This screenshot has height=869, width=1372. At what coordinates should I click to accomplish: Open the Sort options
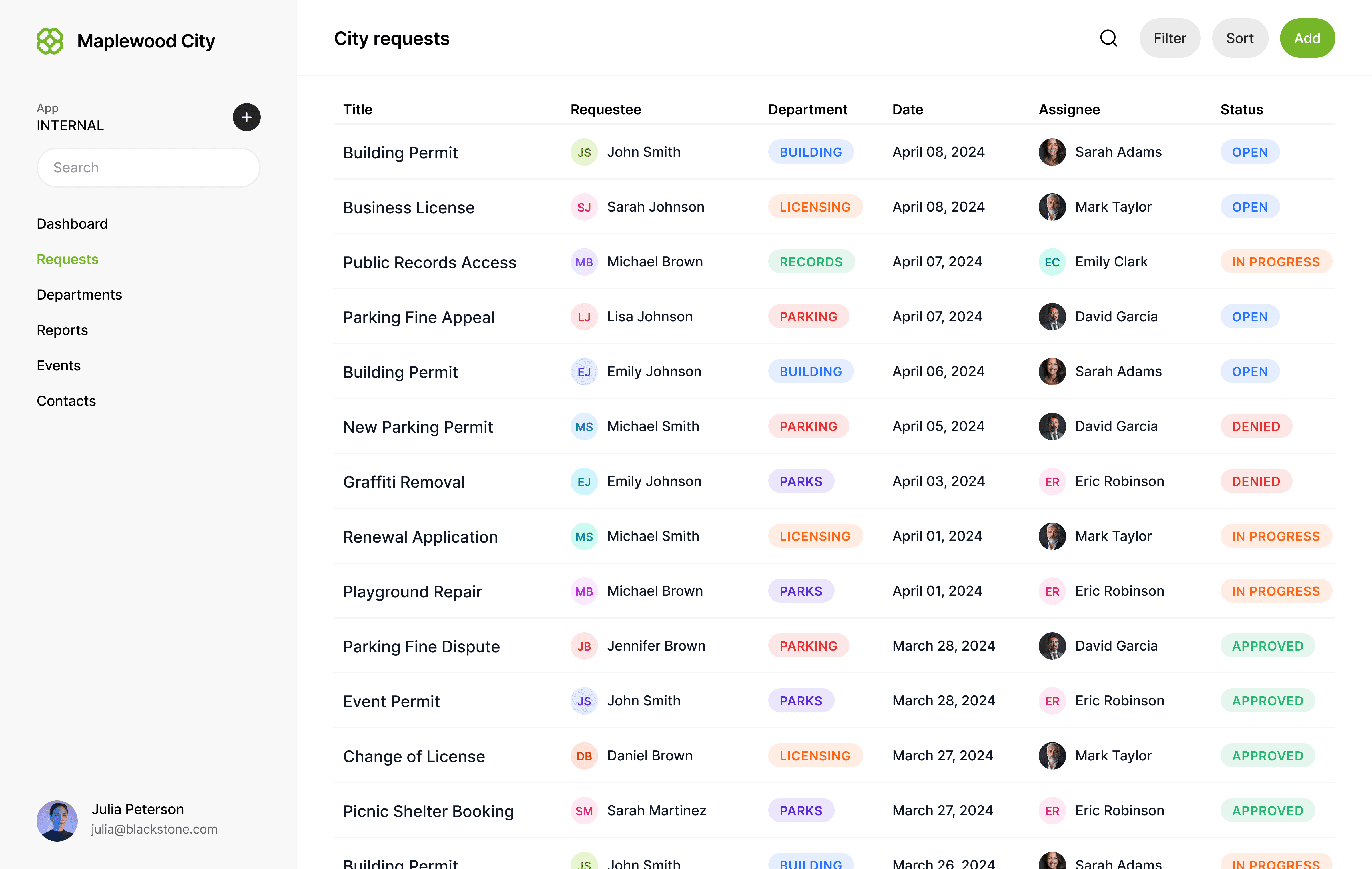pyautogui.click(x=1240, y=38)
